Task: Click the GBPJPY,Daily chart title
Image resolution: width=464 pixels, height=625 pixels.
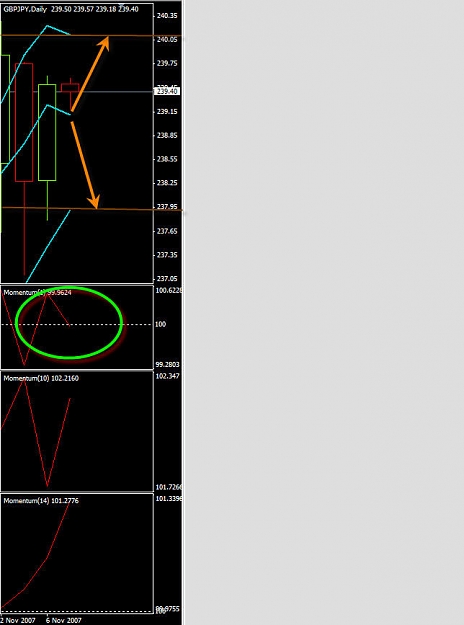Action: click(x=26, y=9)
